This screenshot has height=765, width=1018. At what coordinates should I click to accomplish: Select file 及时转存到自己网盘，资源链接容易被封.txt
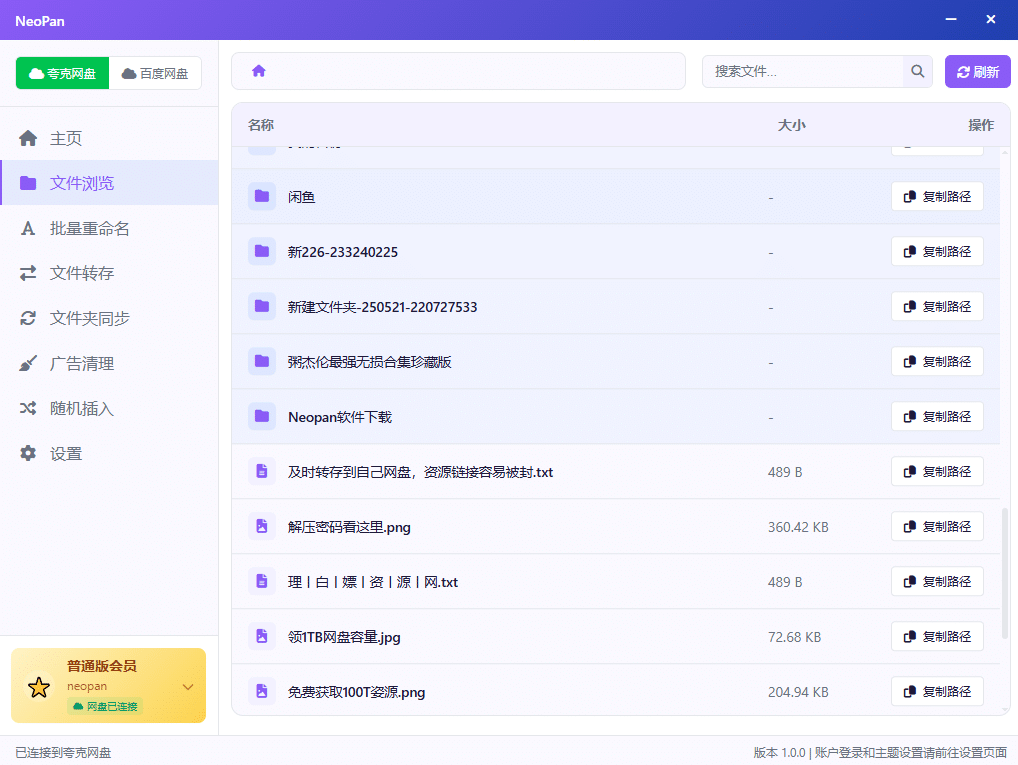pos(421,472)
